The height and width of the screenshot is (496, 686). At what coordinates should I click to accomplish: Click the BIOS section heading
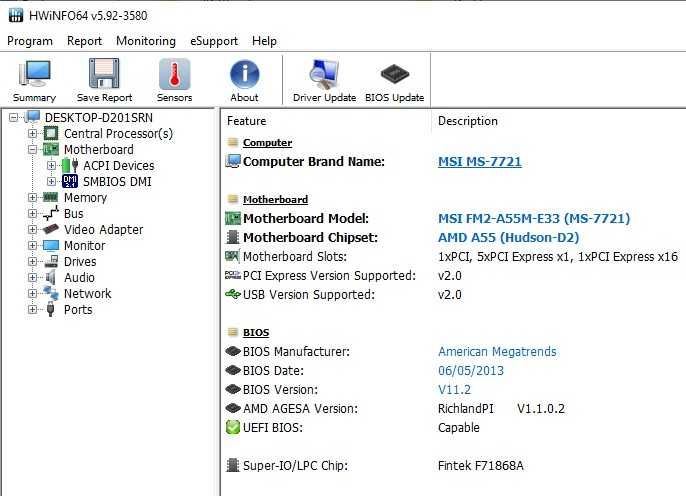(256, 332)
